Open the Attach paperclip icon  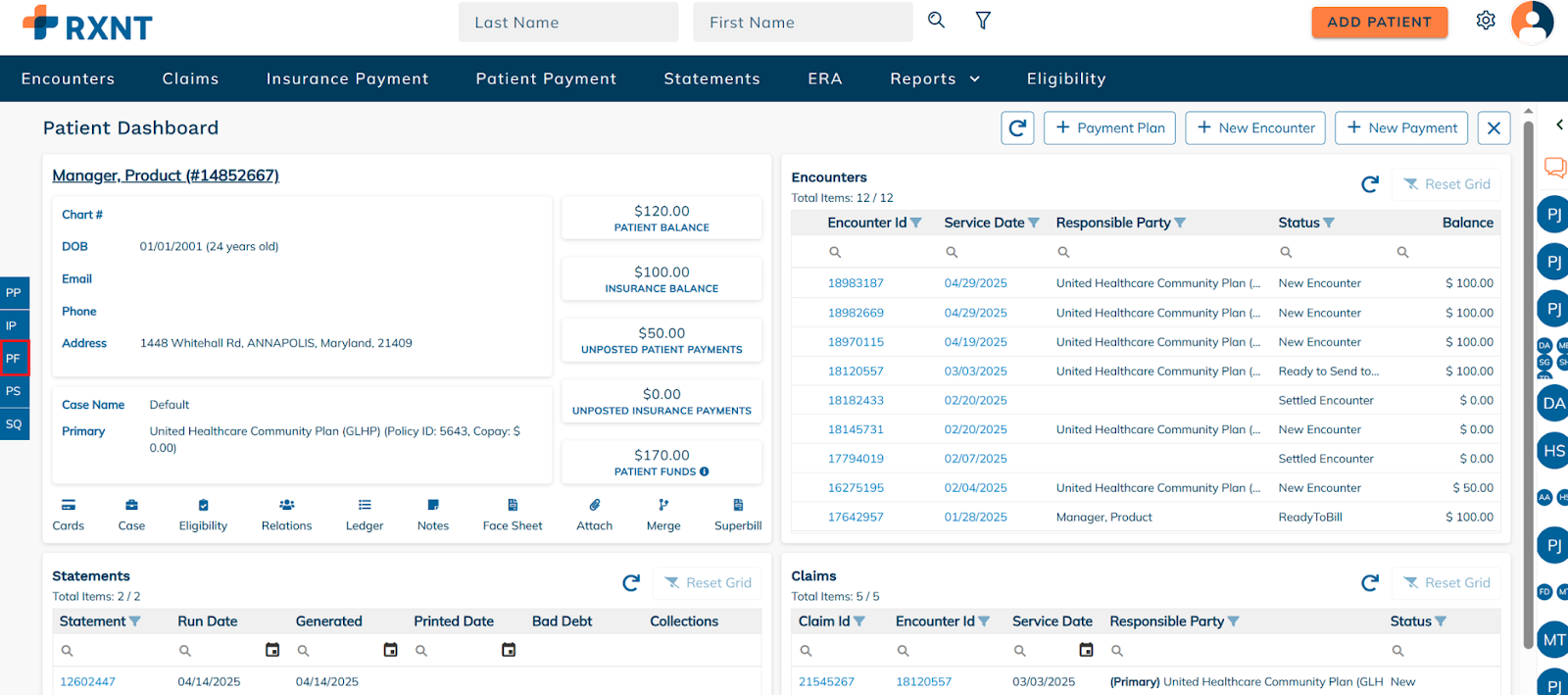594,506
